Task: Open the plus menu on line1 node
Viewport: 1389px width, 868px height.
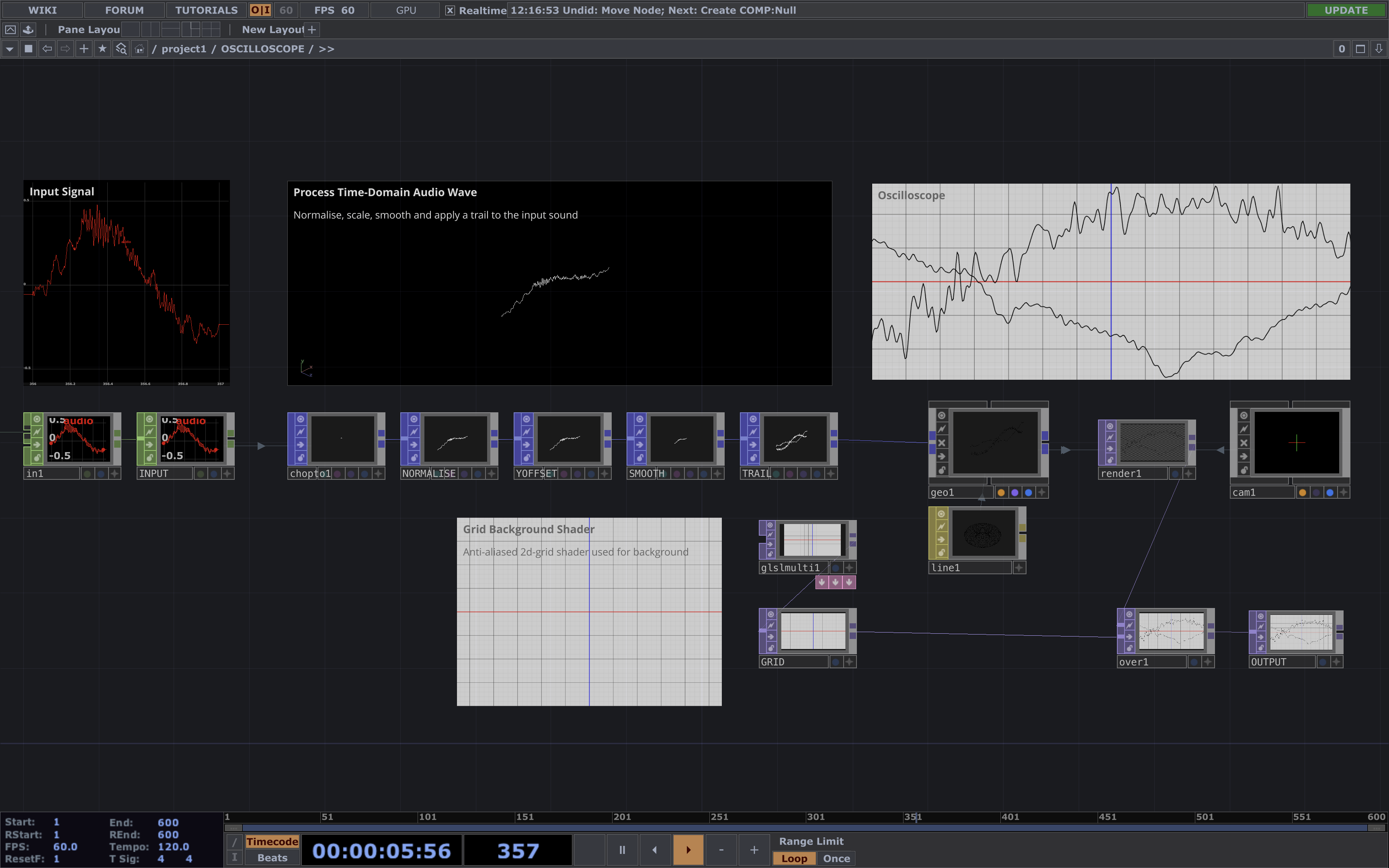Action: [1019, 568]
